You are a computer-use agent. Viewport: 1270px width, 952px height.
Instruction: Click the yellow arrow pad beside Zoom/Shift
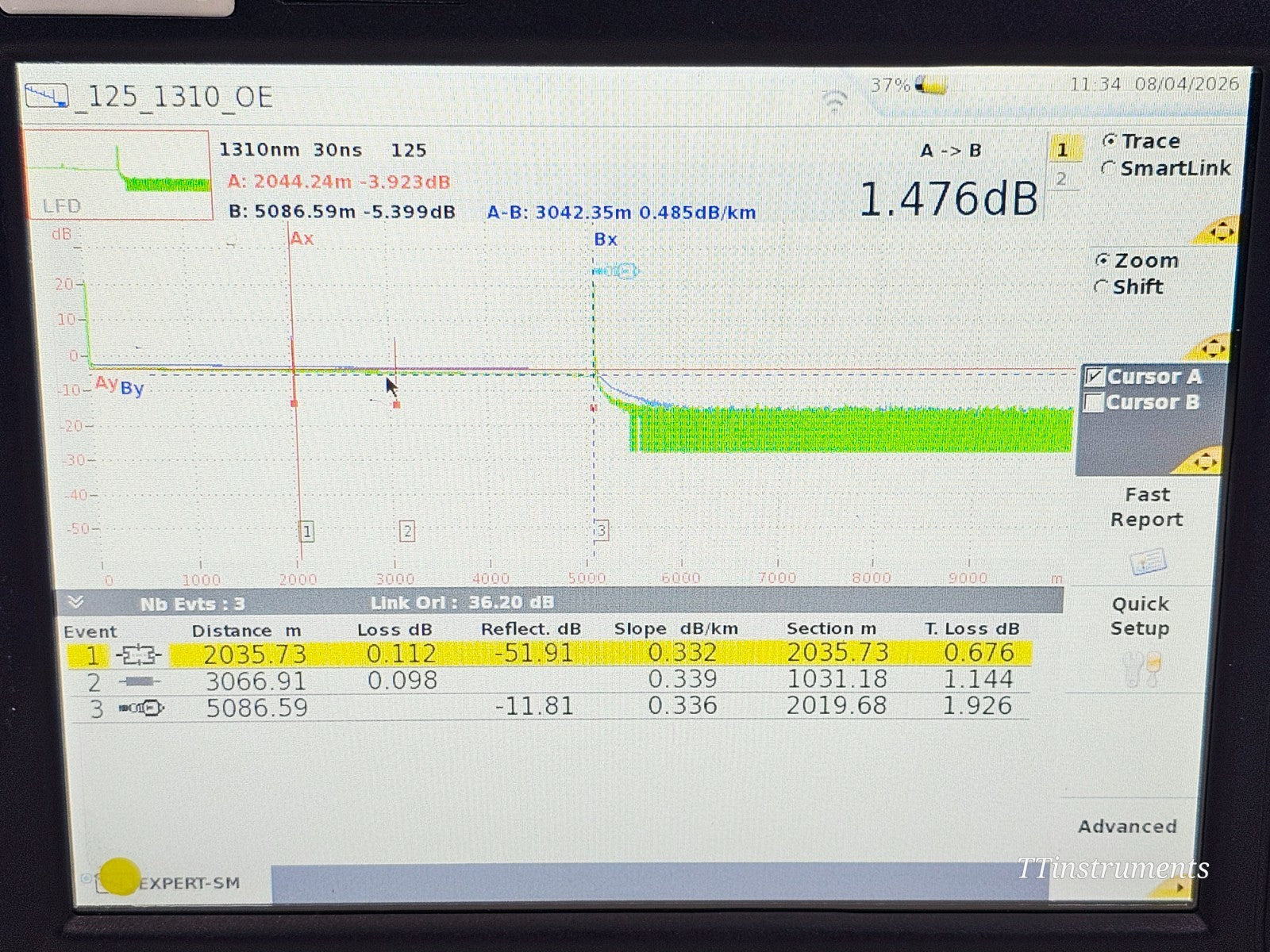1214,347
